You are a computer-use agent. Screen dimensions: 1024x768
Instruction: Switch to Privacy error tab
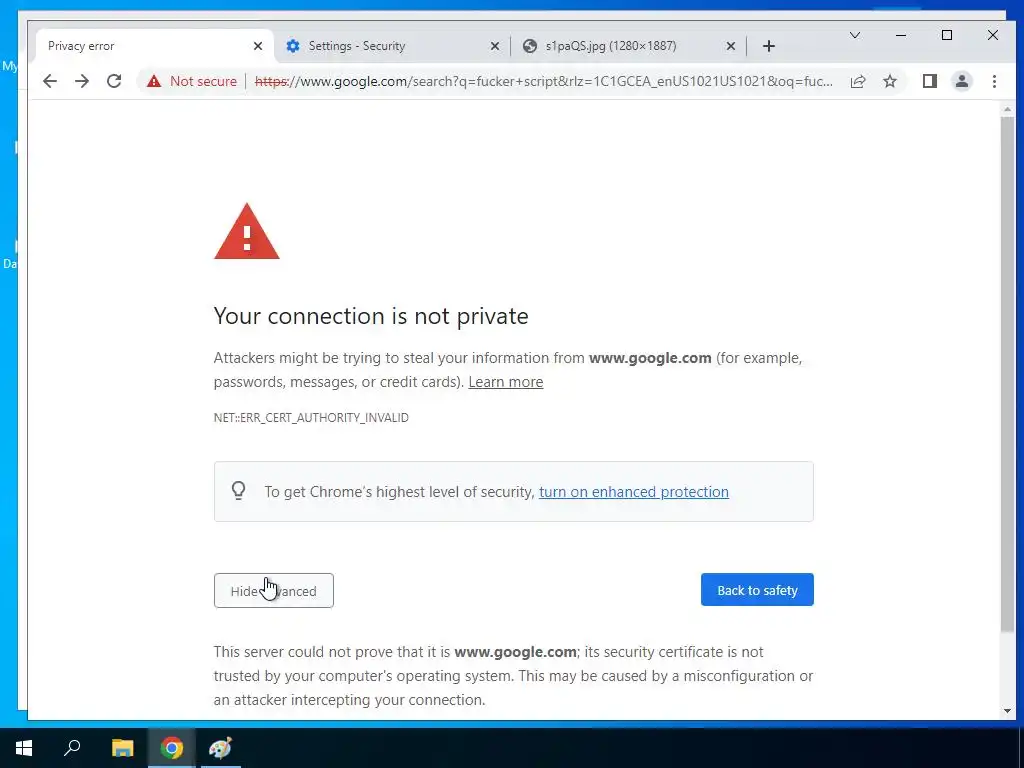point(149,46)
